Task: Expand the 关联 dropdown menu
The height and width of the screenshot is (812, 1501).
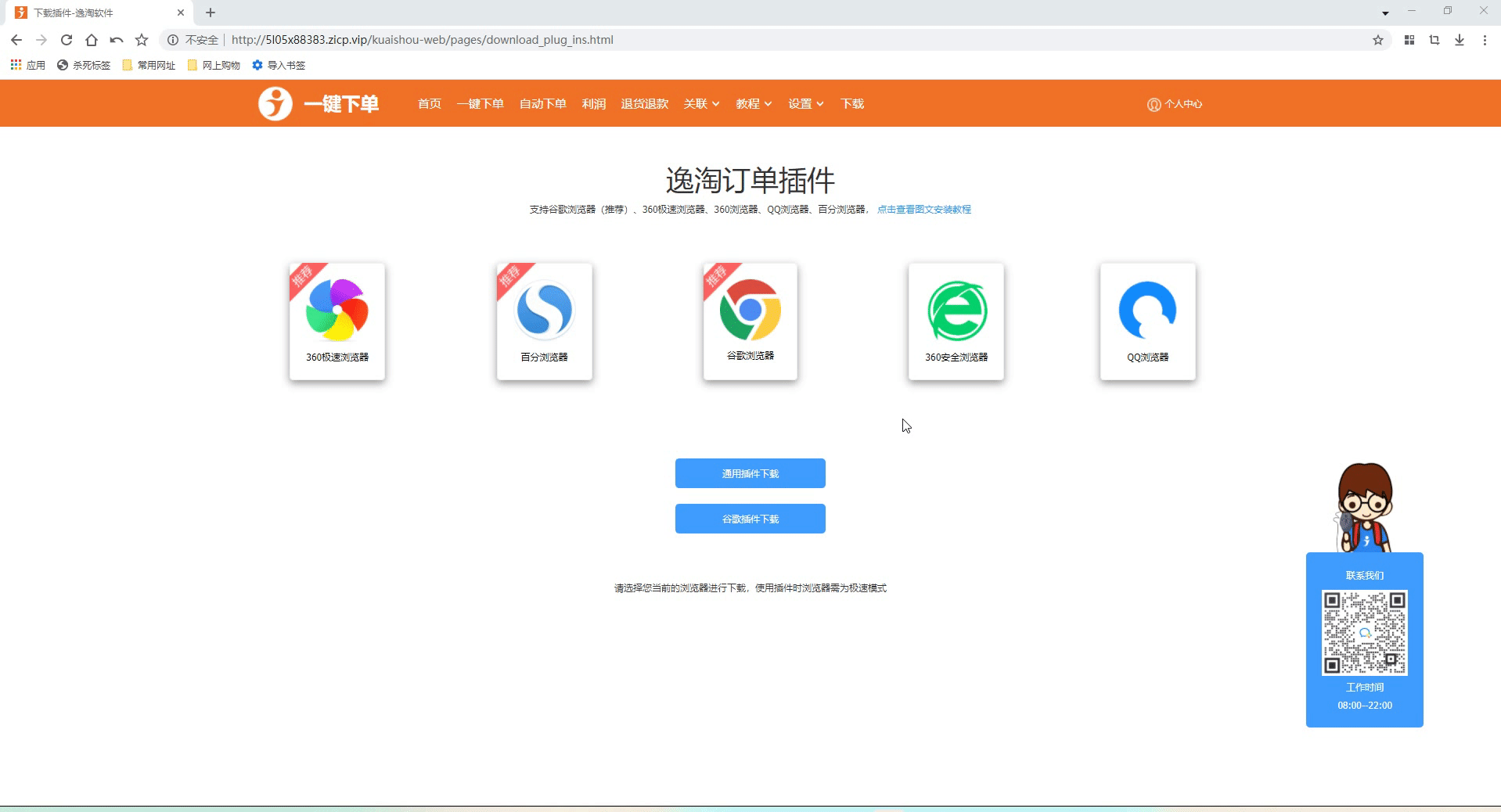Action: coord(701,103)
